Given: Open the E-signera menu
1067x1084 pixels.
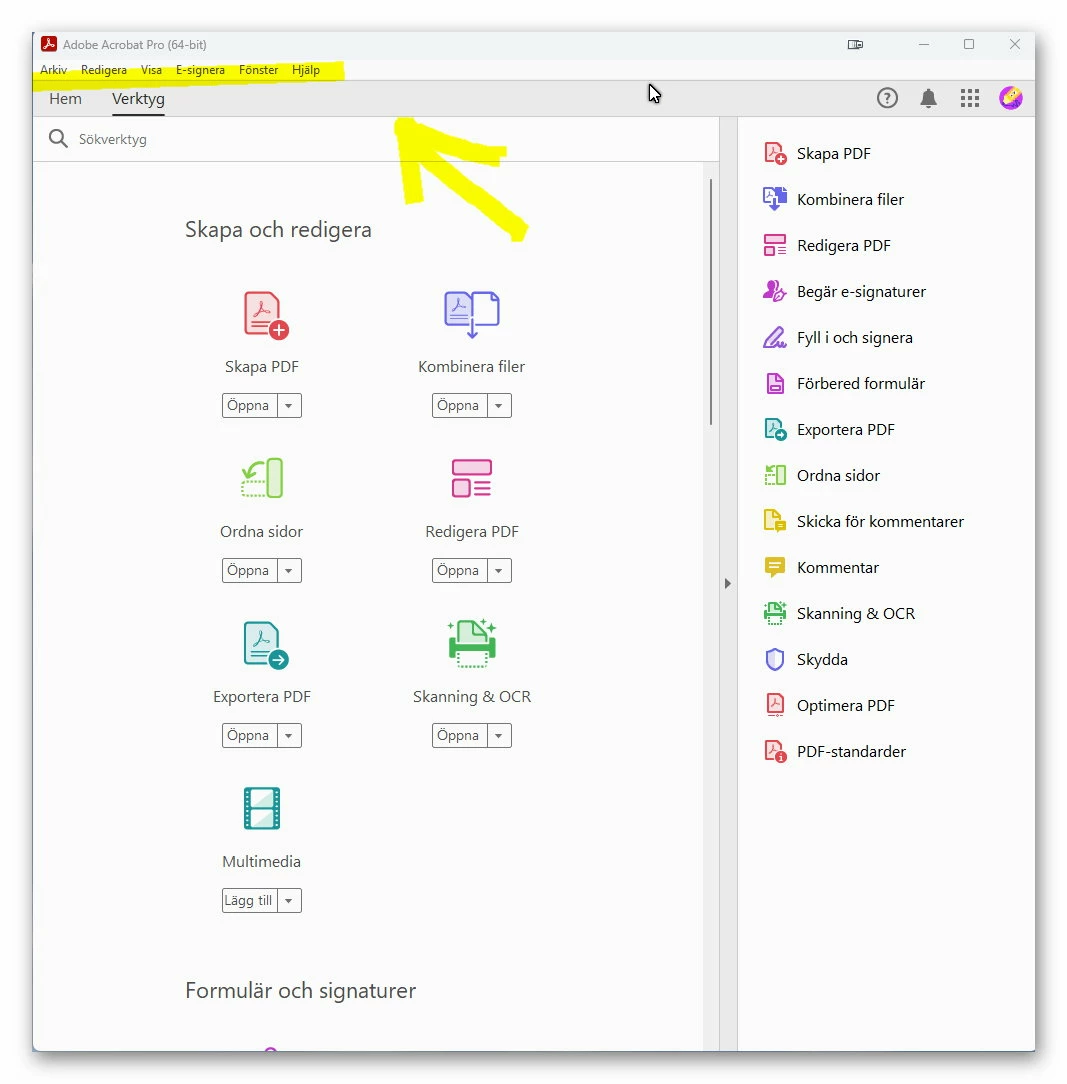Looking at the screenshot, I should [200, 70].
